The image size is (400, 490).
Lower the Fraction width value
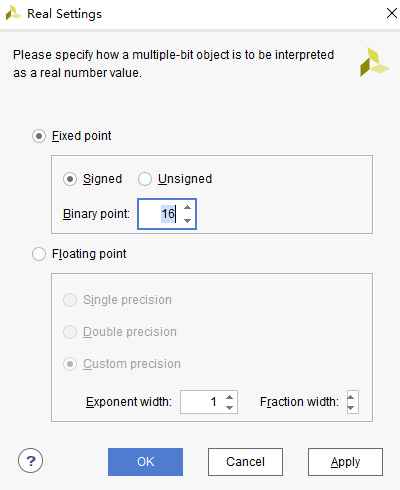(x=351, y=407)
